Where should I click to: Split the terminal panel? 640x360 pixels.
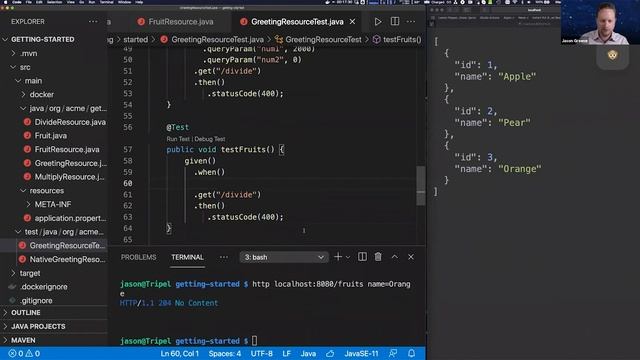362,257
